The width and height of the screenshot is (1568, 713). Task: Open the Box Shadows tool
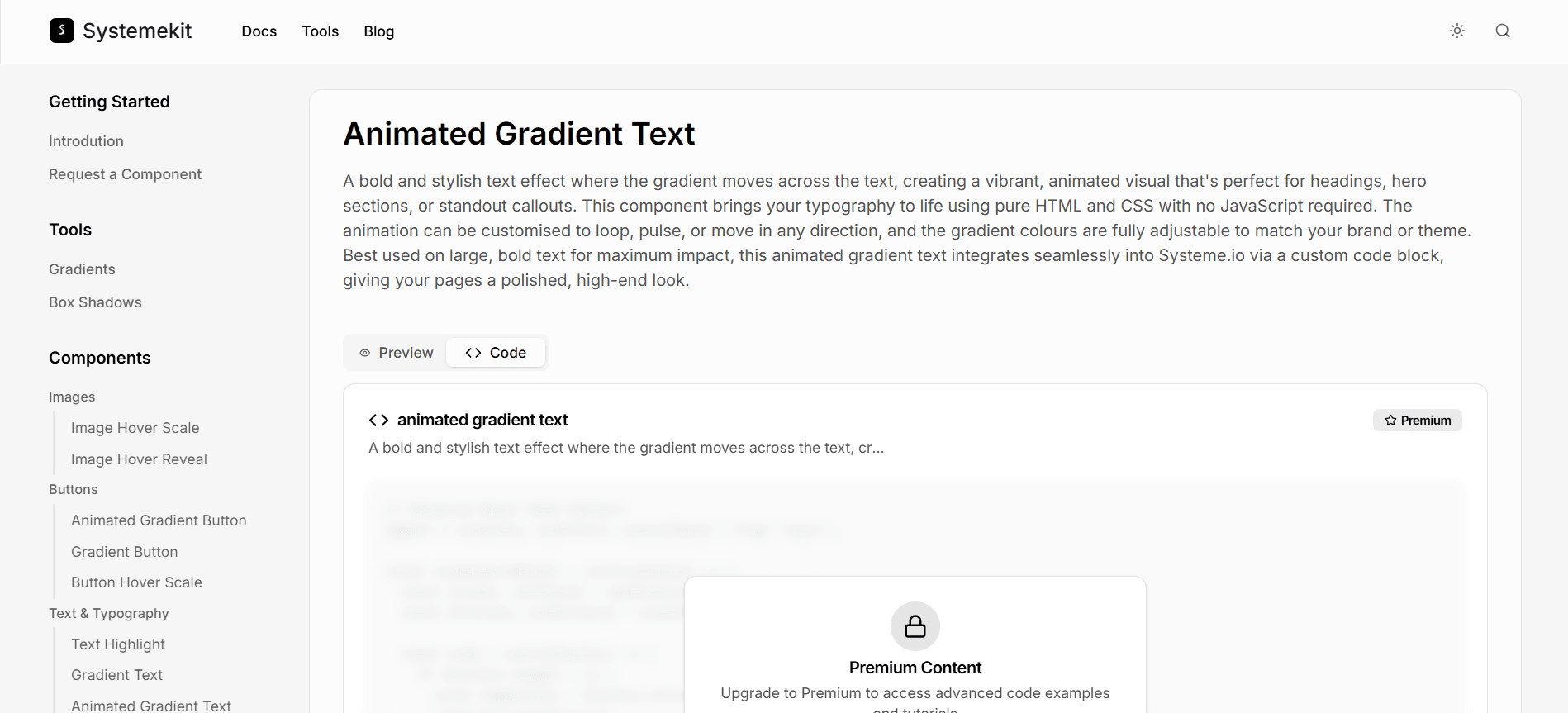95,302
